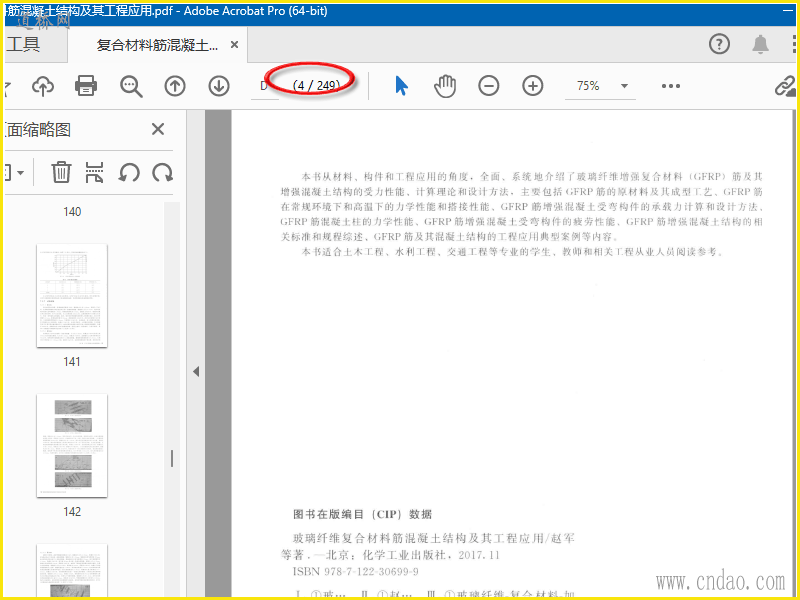800x600 pixels.
Task: Go to next page with down arrow
Action: [219, 86]
